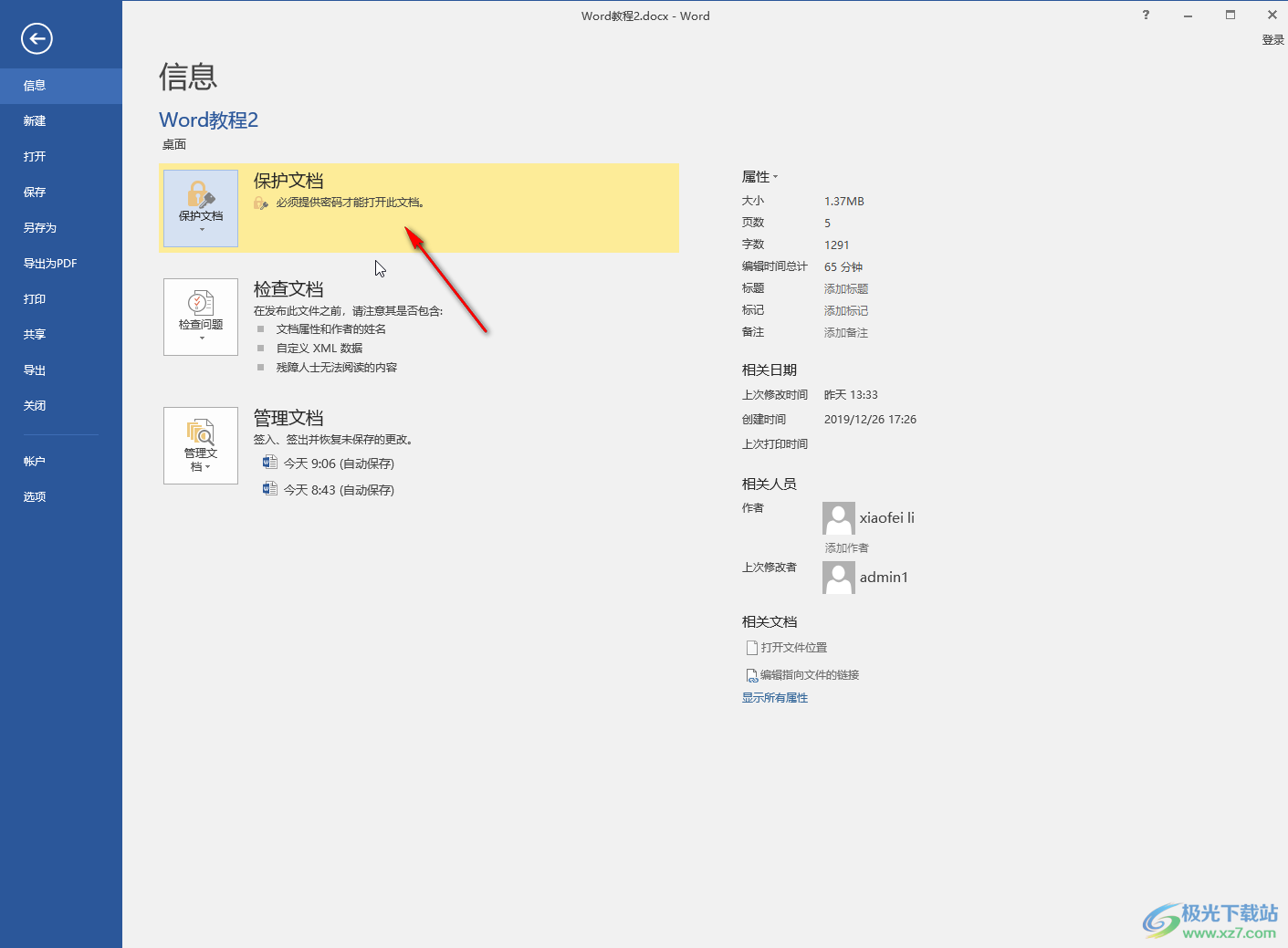Open 帐户 account page in sidebar
The height and width of the screenshot is (948, 1288).
click(61, 462)
